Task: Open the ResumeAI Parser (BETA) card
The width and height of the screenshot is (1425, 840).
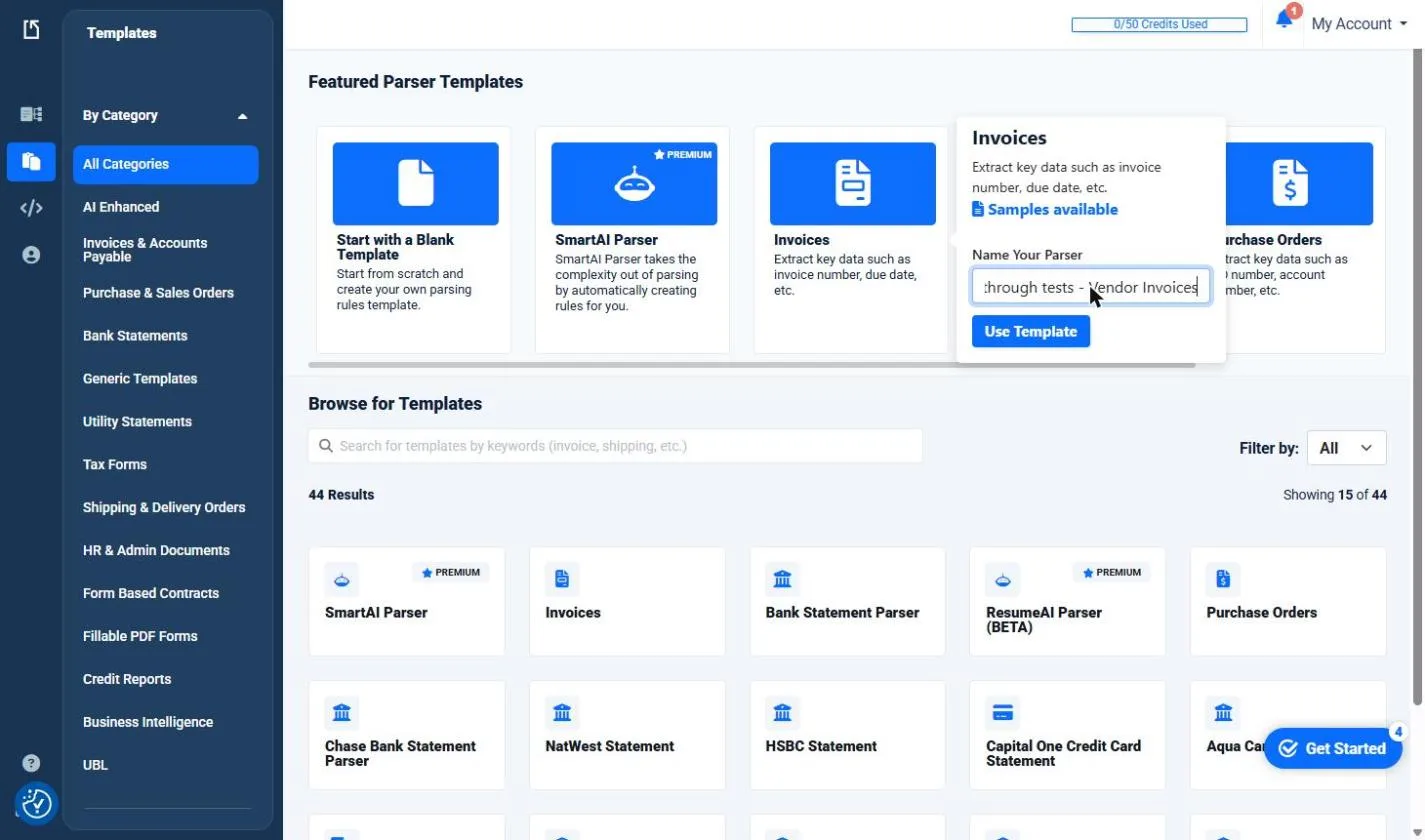Action: click(x=1067, y=601)
